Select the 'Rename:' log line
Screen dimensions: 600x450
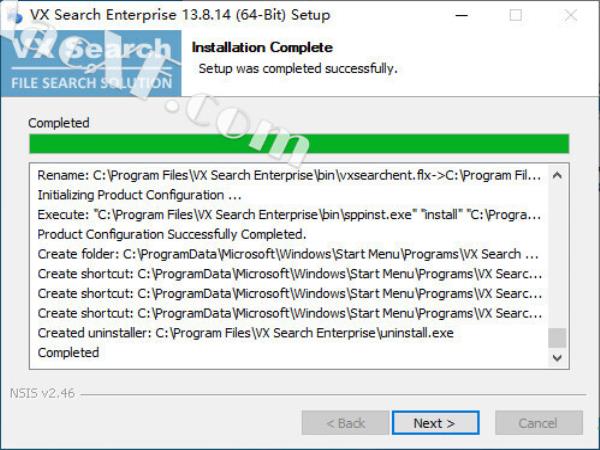coord(289,175)
